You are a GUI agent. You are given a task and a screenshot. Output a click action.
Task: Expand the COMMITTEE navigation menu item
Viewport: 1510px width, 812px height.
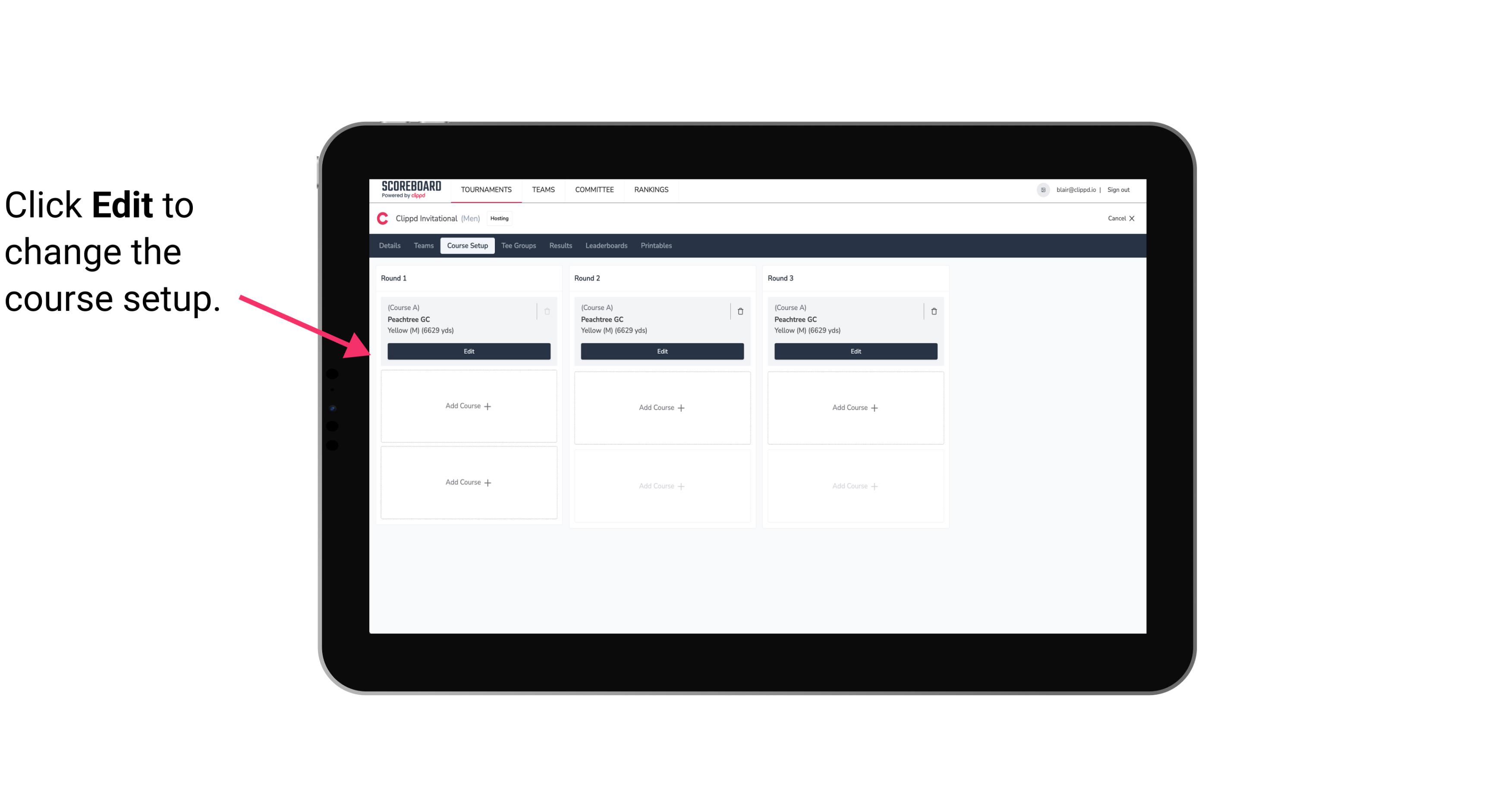pyautogui.click(x=595, y=189)
